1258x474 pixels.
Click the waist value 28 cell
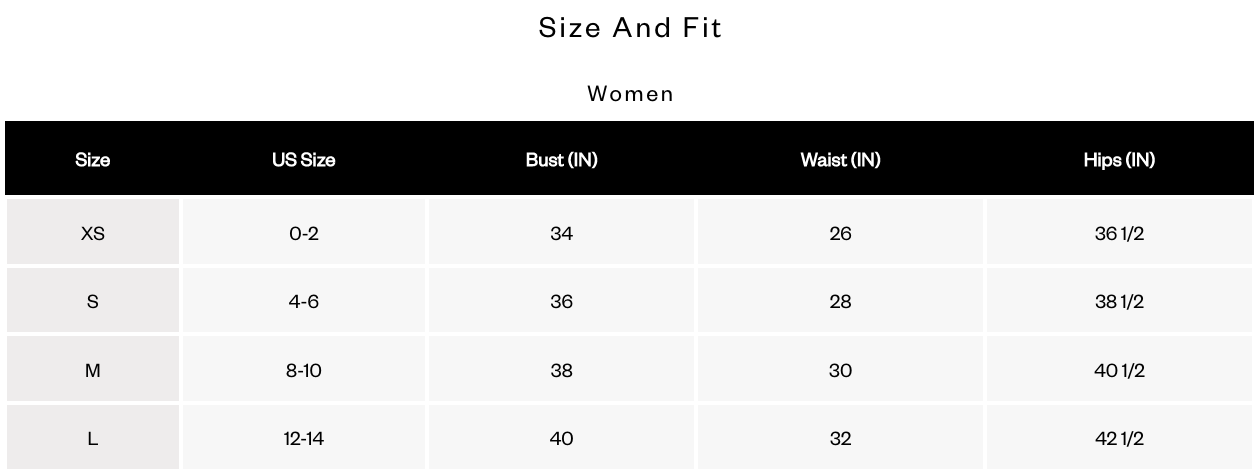tap(840, 302)
